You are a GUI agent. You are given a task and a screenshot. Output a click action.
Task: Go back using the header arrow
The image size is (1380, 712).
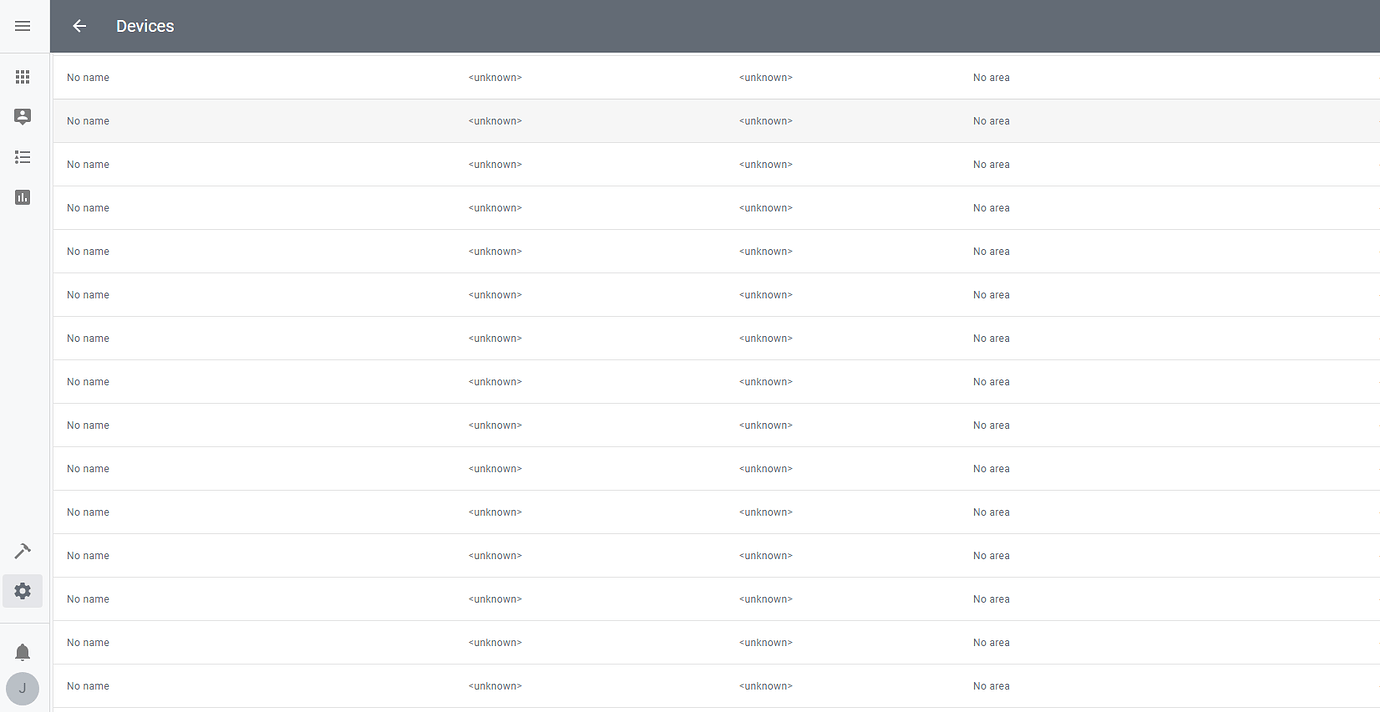(x=80, y=26)
